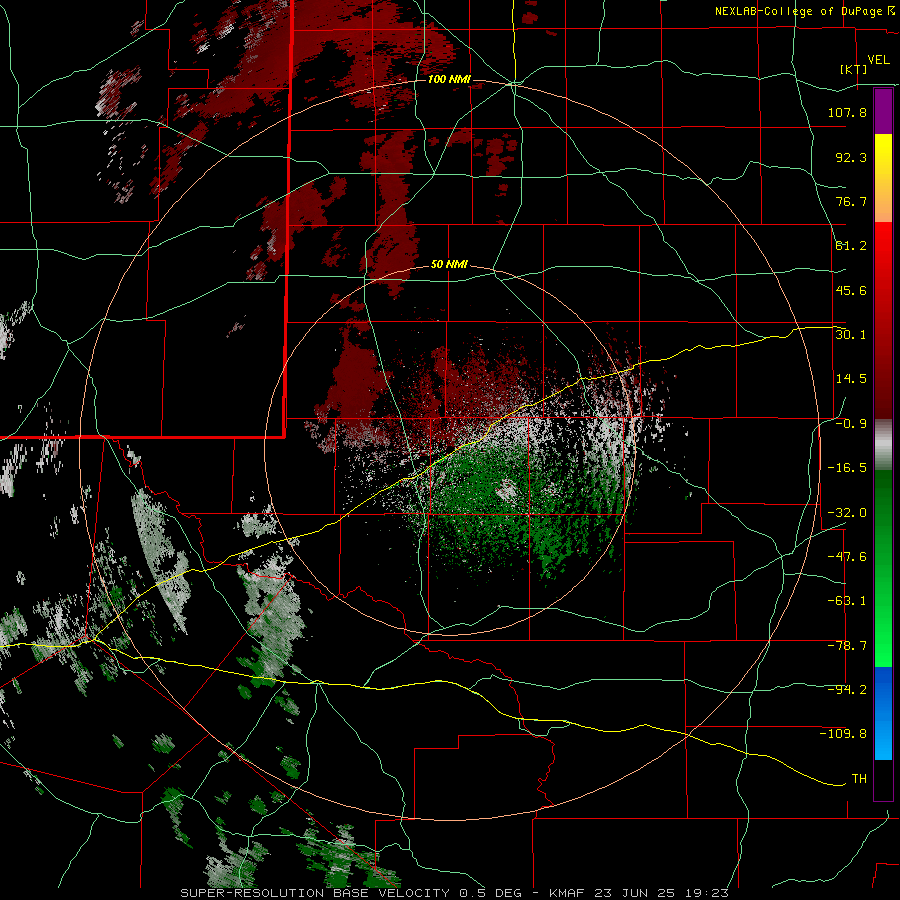Click the -16.5 velocity scale value
This screenshot has width=900, height=900.
[x=847, y=468]
